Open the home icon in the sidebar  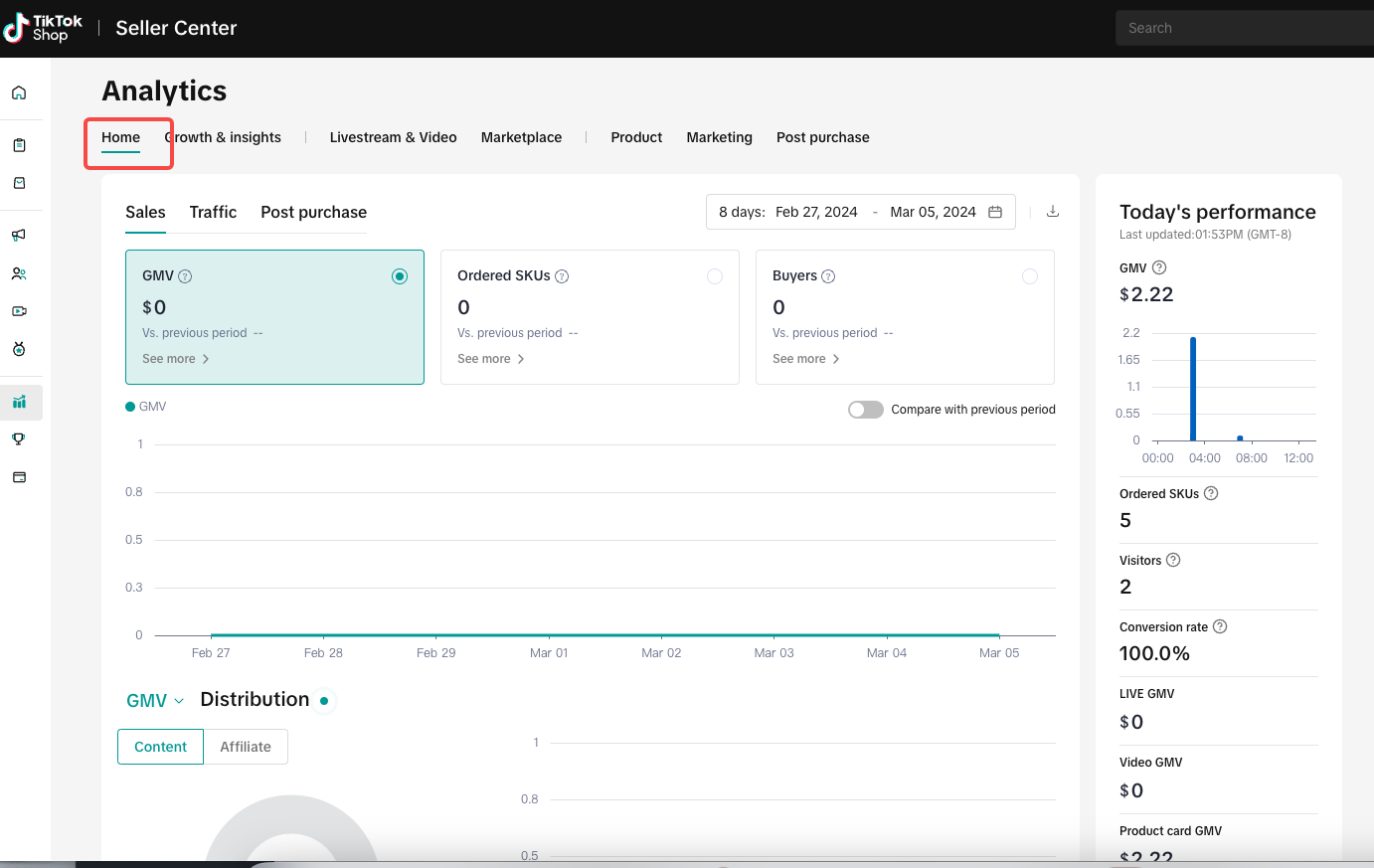(19, 93)
